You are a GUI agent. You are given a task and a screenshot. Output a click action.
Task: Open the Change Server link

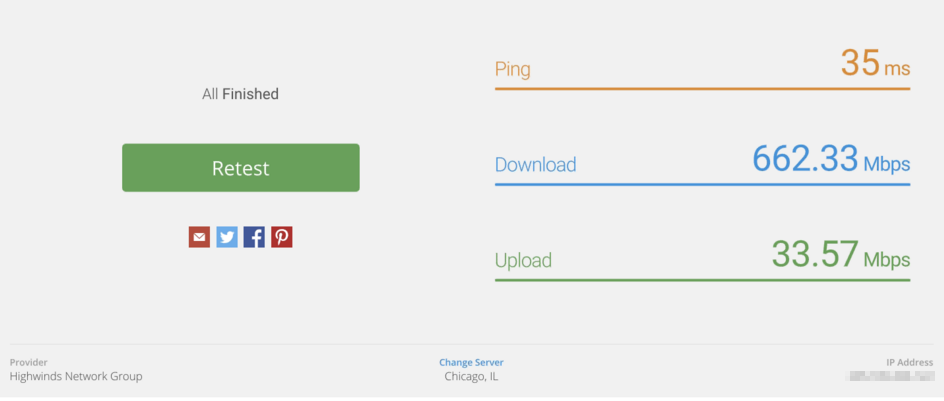471,362
